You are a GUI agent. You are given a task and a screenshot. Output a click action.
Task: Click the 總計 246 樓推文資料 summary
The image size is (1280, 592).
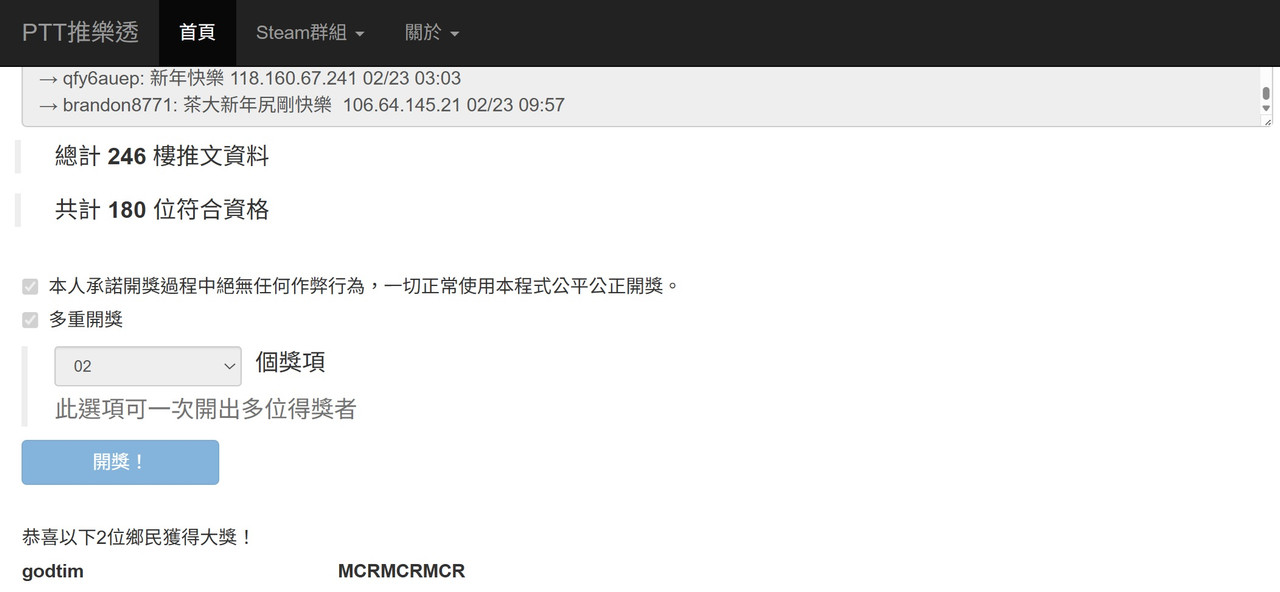[x=162, y=156]
